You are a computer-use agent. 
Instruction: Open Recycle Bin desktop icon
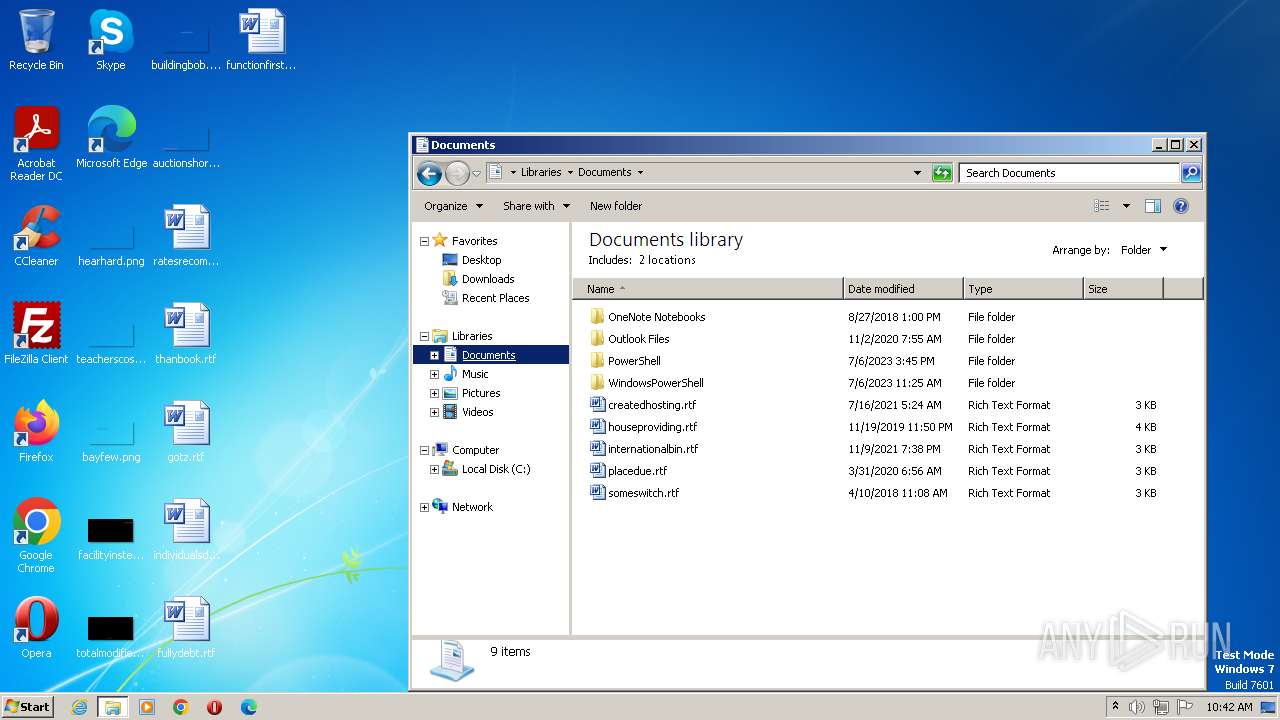coord(36,40)
